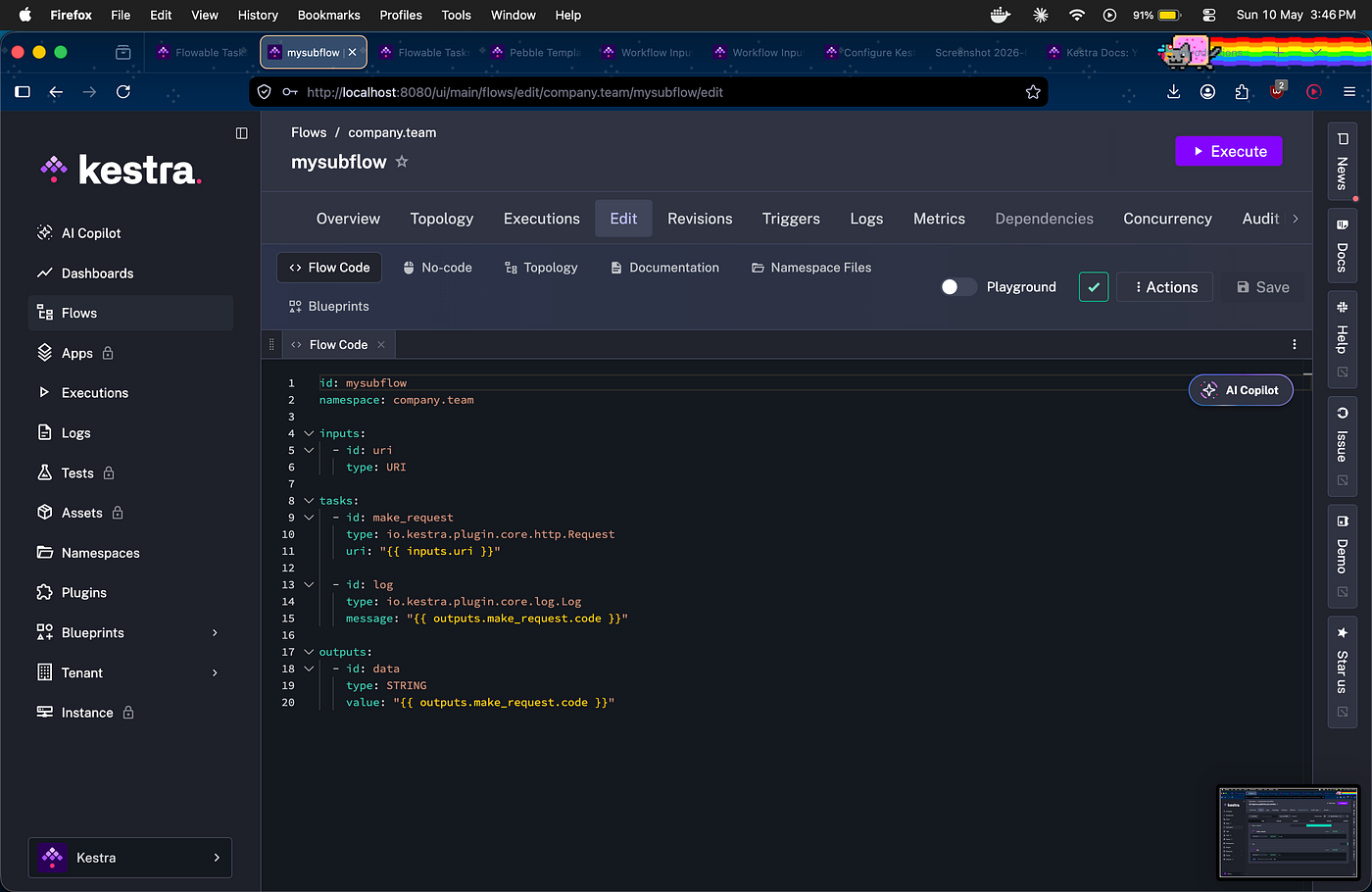Toggle the Playground switch
1372x892 pixels.
pyautogui.click(x=958, y=287)
